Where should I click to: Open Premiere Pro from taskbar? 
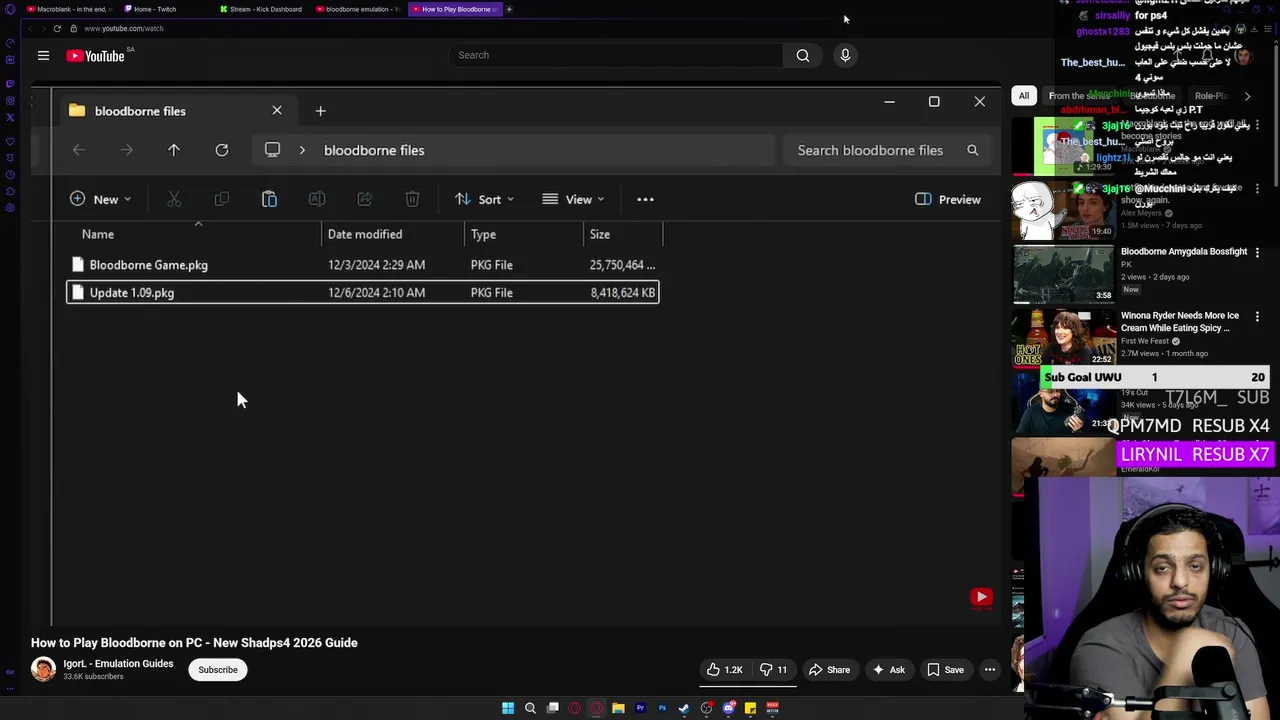click(640, 708)
